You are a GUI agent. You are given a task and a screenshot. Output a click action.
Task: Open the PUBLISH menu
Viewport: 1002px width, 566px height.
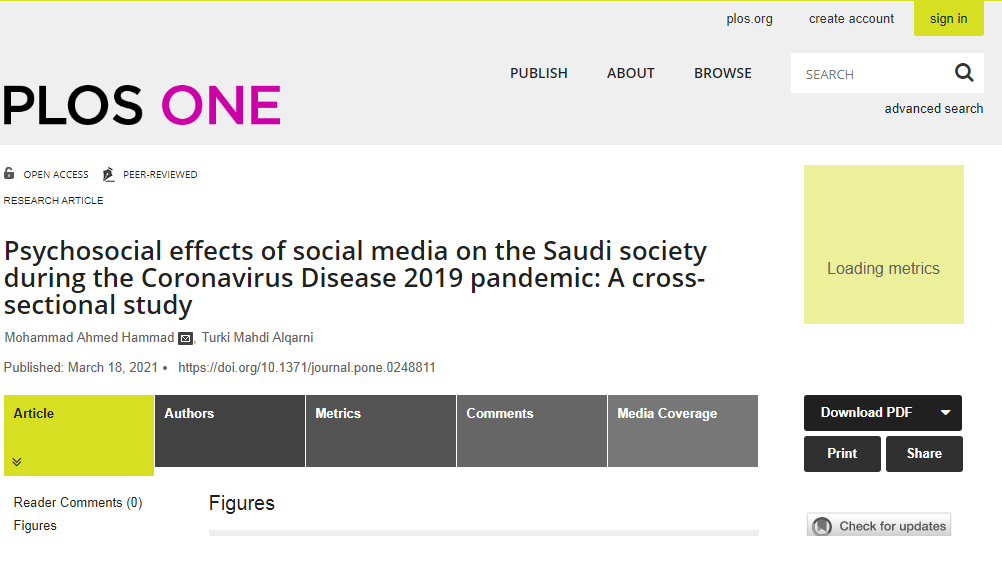pyautogui.click(x=539, y=73)
